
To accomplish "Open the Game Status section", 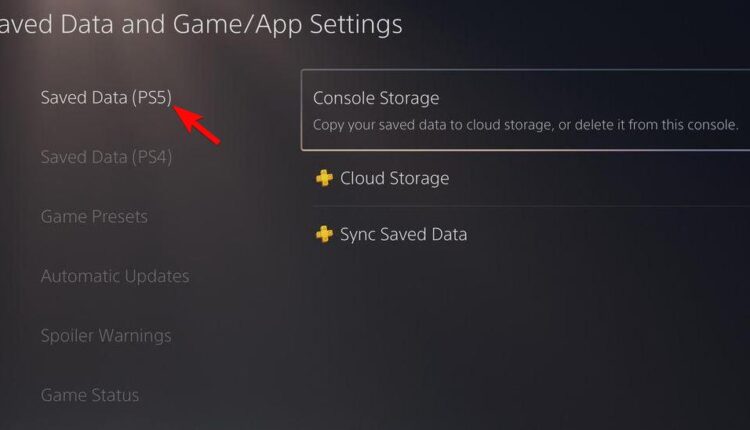I will (90, 395).
